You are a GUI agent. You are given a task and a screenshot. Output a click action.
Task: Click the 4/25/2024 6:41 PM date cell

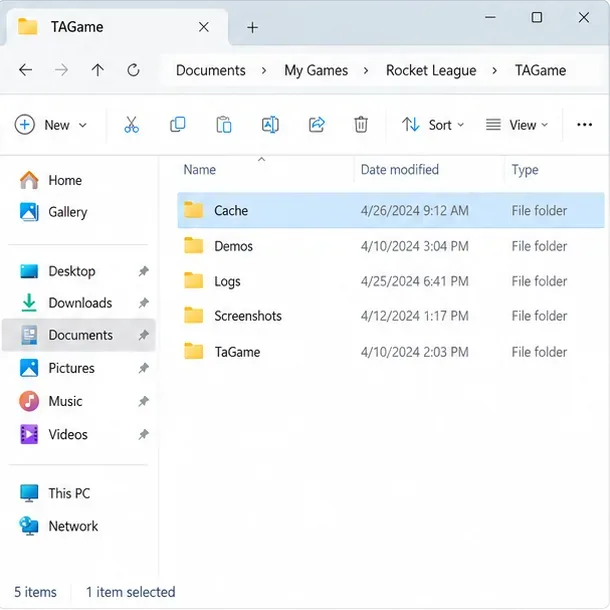pyautogui.click(x=415, y=281)
